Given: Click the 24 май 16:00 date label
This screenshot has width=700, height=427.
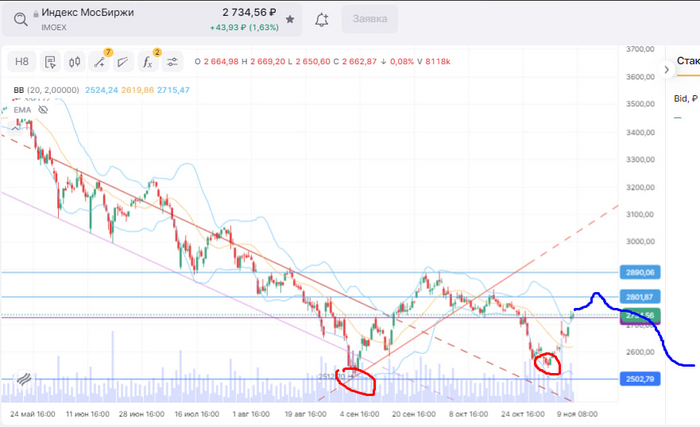Looking at the screenshot, I should 33,414.
